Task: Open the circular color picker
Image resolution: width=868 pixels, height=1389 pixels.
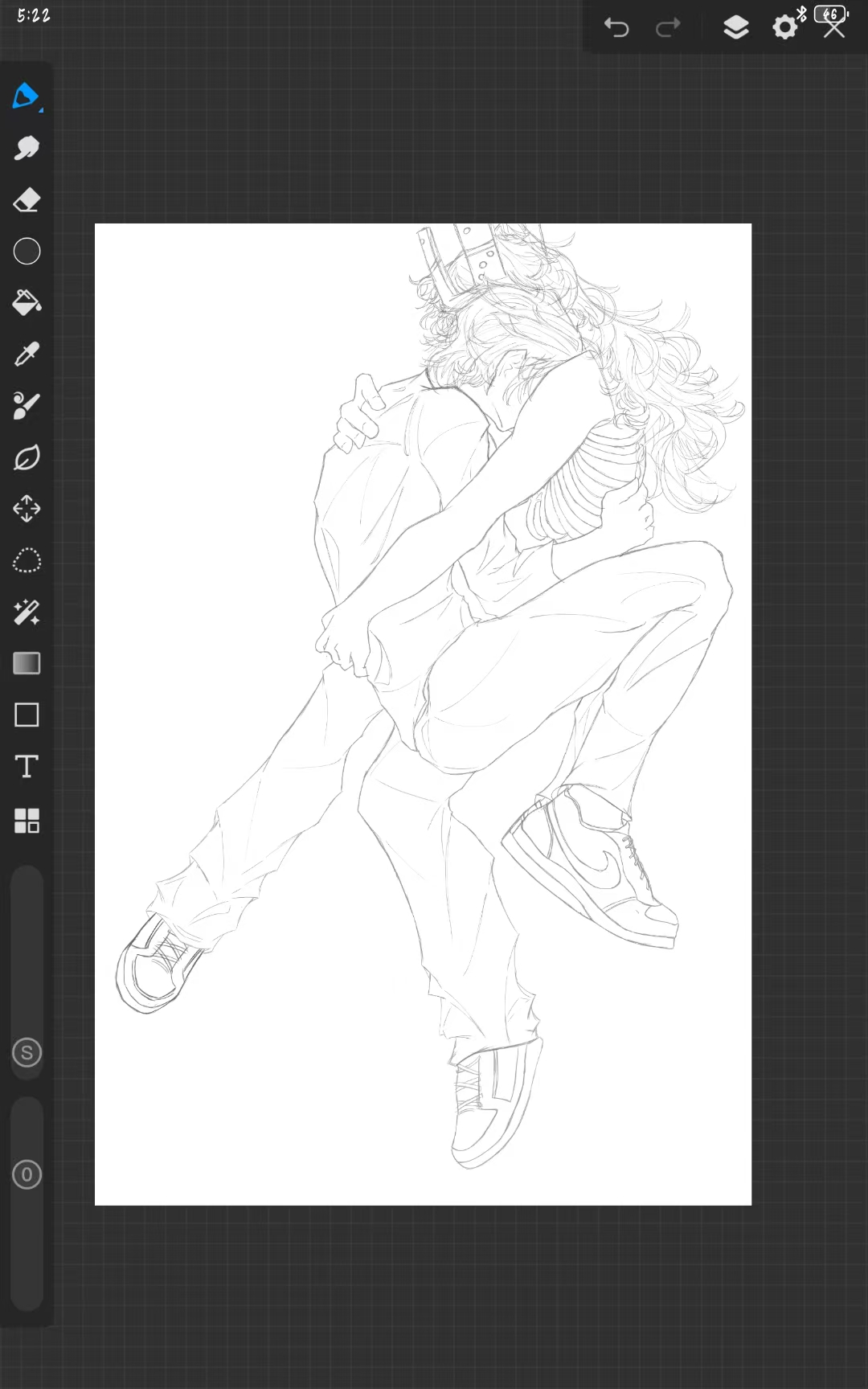Action: coord(27,252)
